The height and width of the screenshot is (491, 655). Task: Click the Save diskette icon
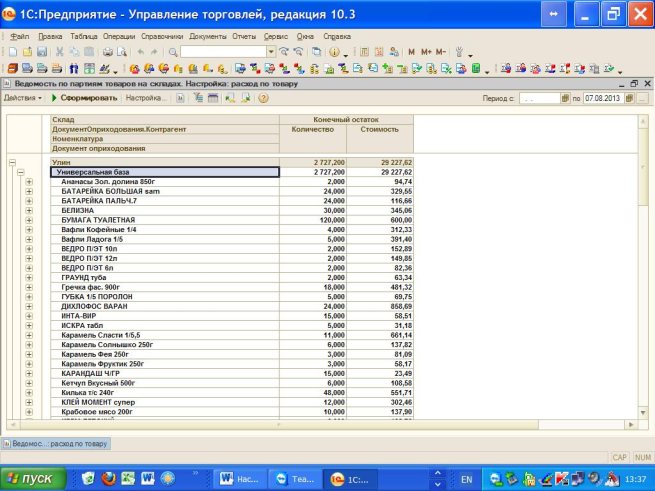click(42, 52)
